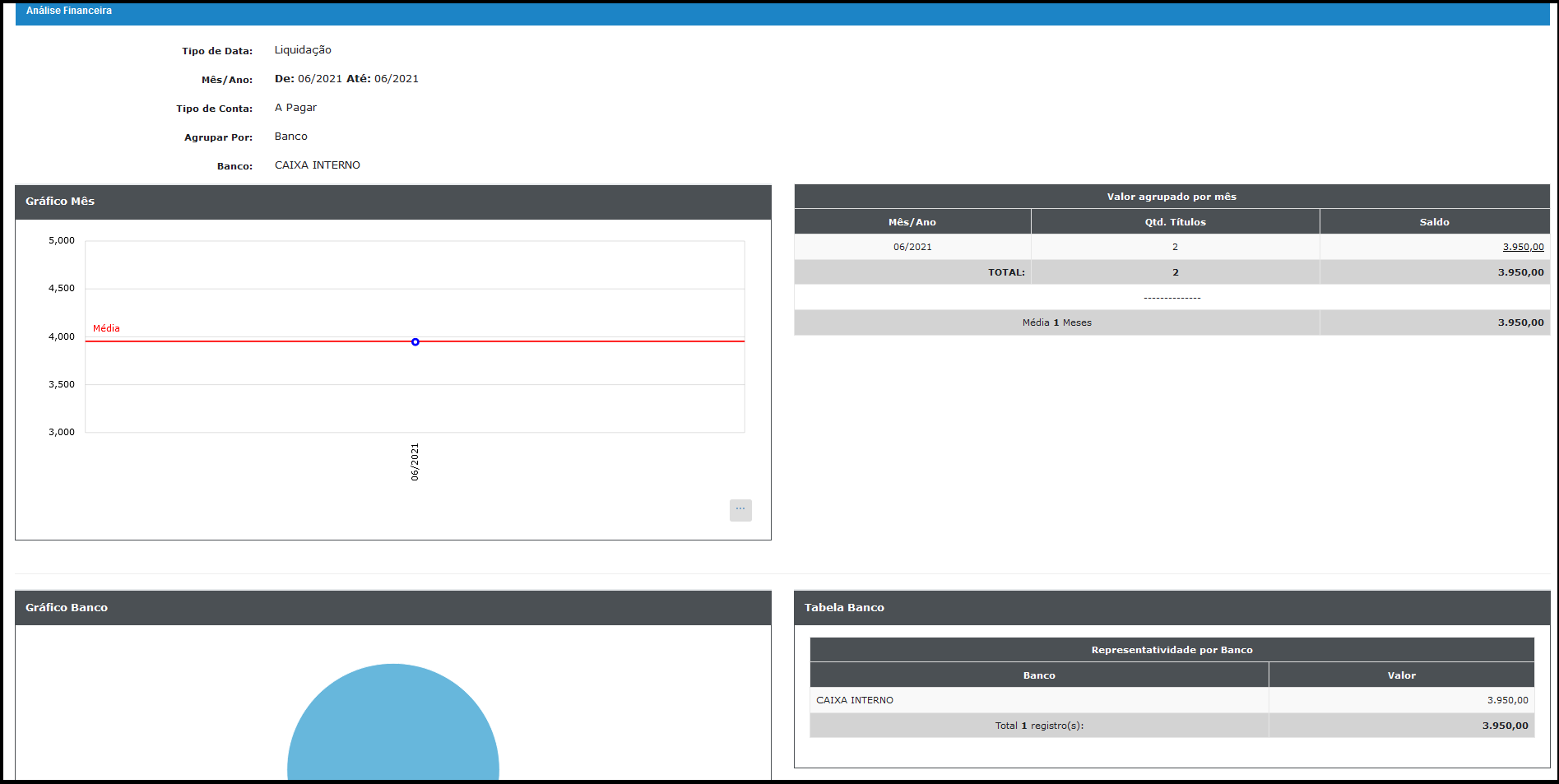Click the Média 1 Meses row
Viewport: 1559px width, 784px height.
[x=1172, y=322]
